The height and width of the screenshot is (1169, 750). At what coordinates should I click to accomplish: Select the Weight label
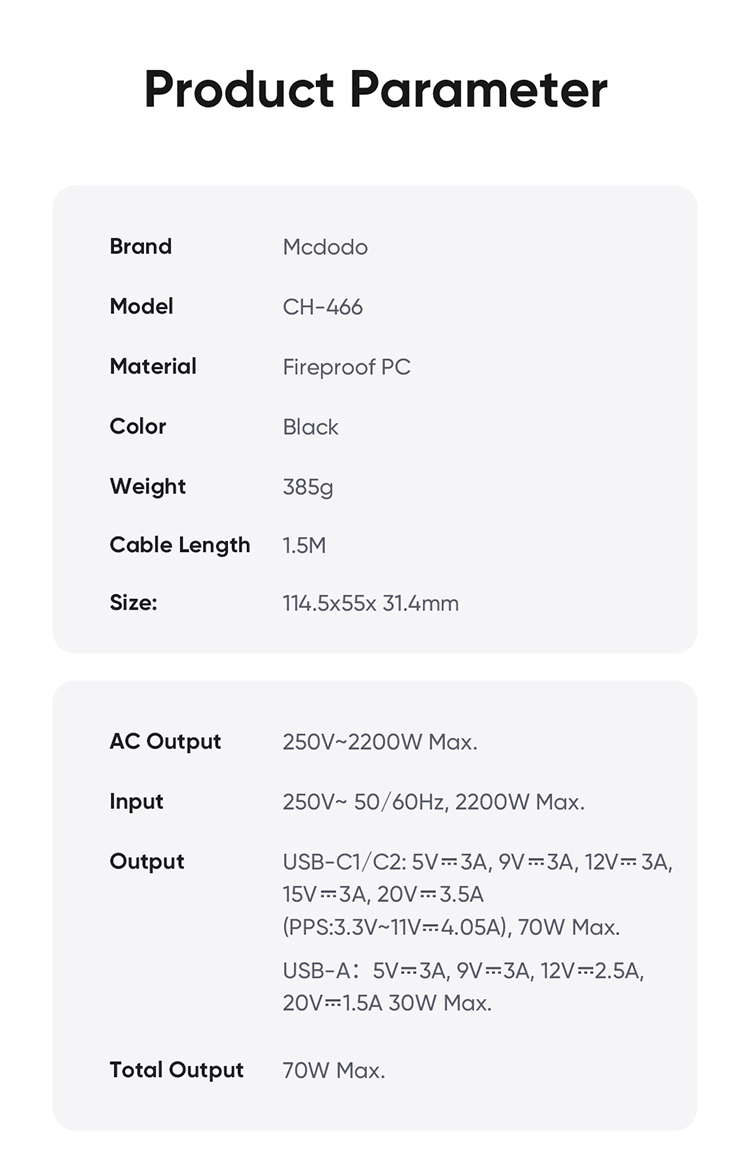coord(147,486)
